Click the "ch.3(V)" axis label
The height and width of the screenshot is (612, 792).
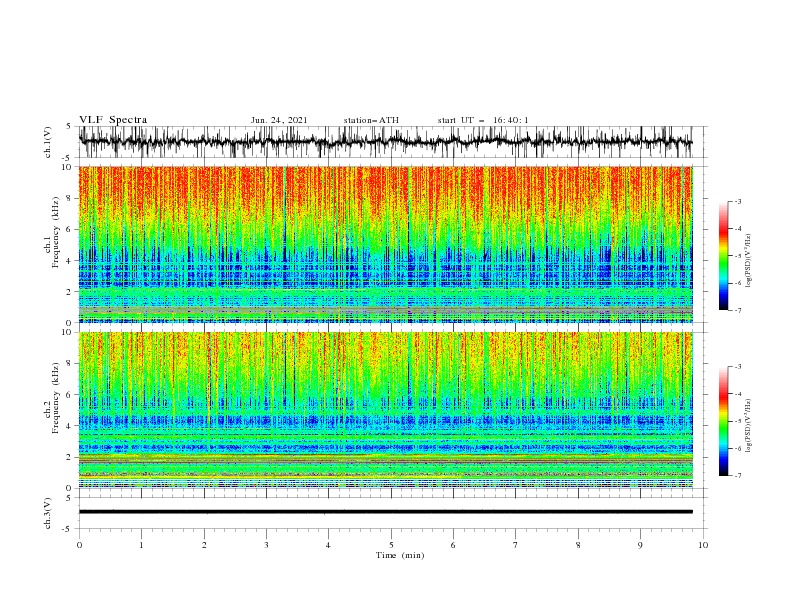pyautogui.click(x=48, y=513)
